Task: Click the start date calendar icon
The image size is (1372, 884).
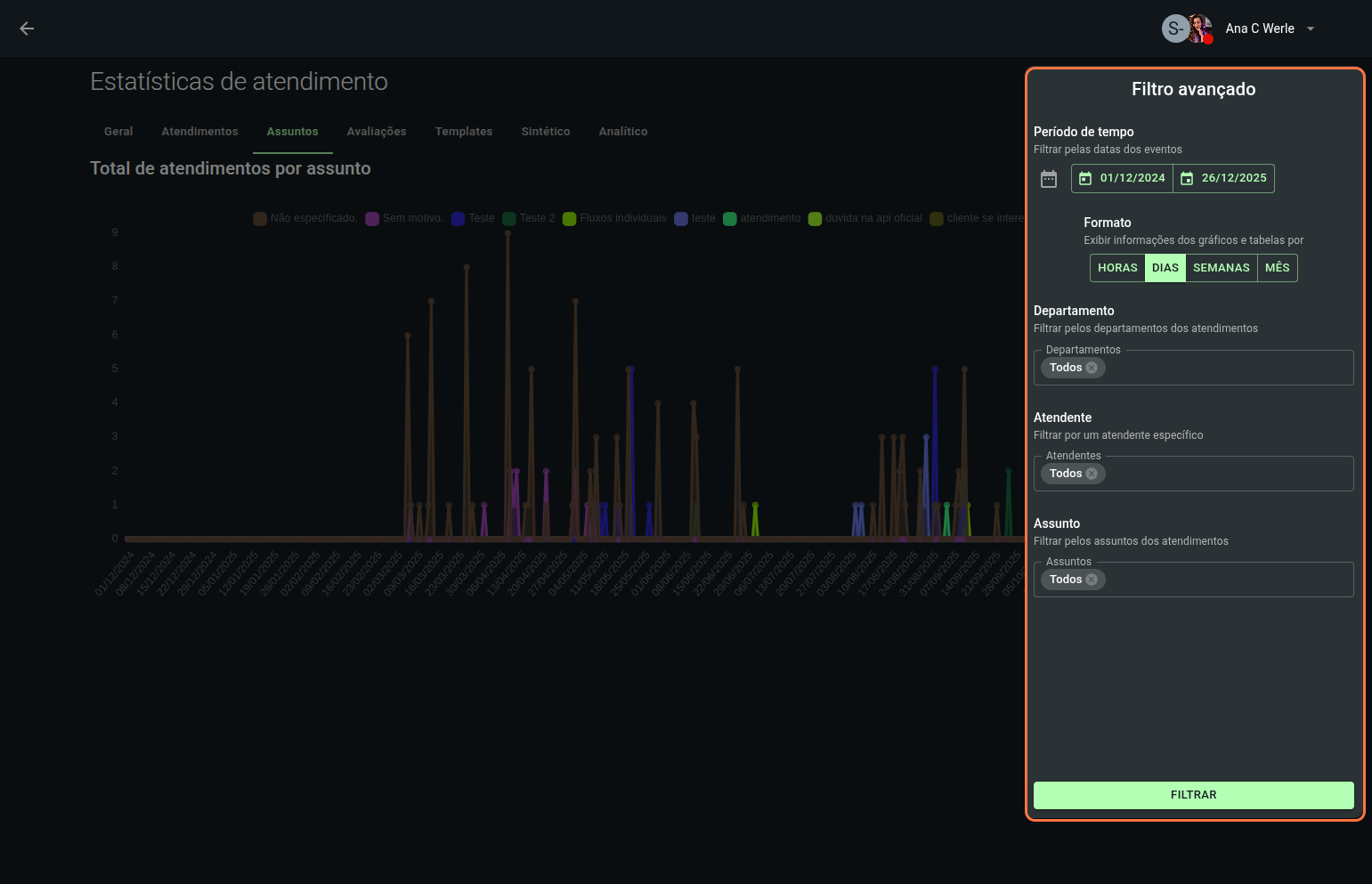Action: click(x=1085, y=179)
